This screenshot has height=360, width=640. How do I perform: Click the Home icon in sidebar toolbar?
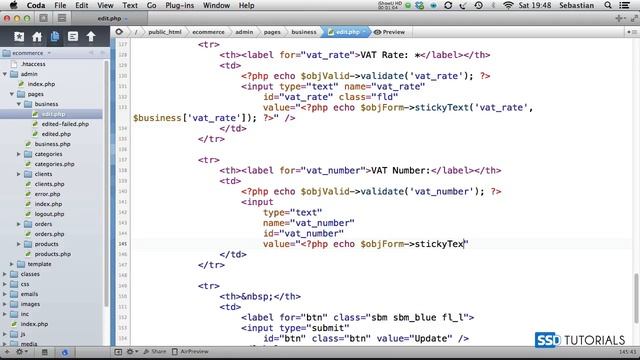point(37,36)
